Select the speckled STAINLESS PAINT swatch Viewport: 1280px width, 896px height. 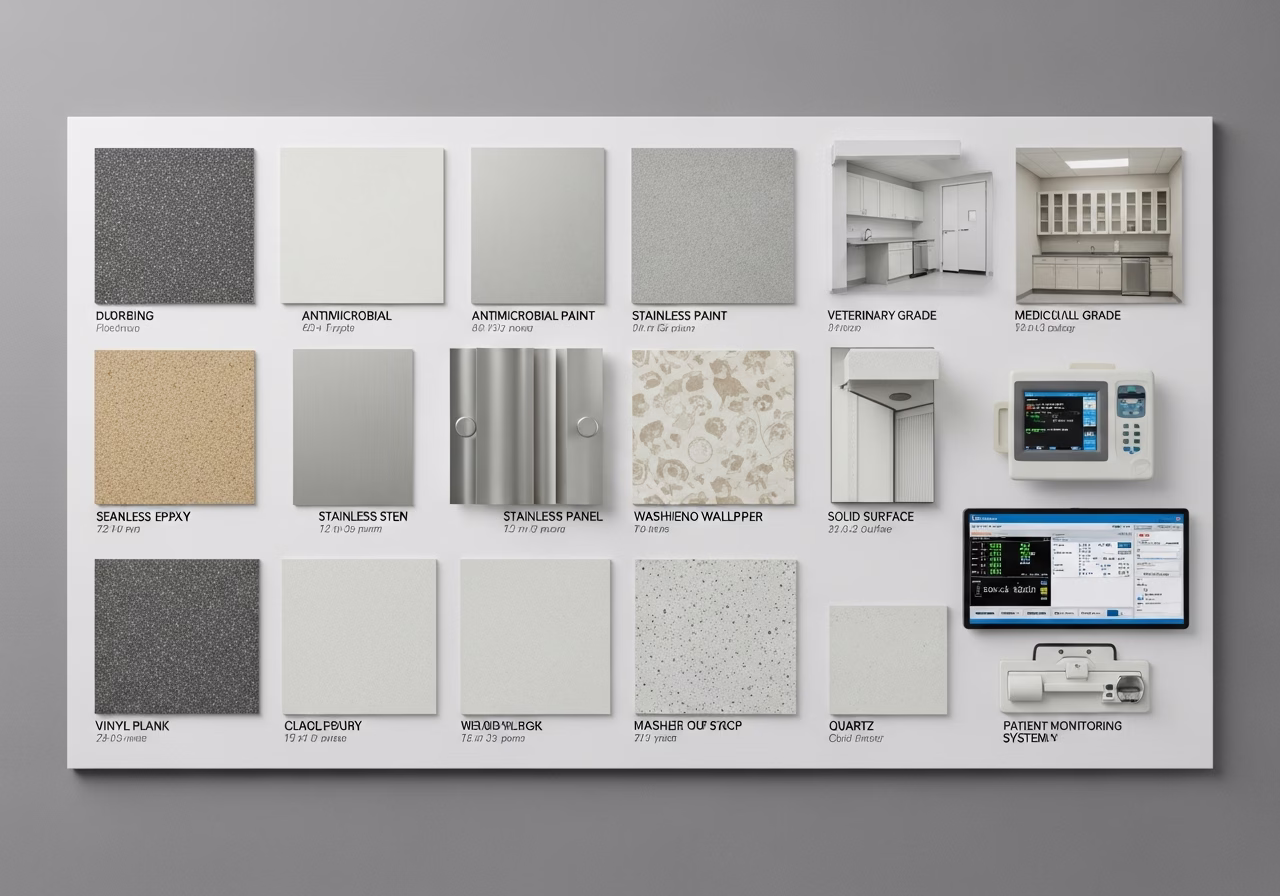click(713, 226)
